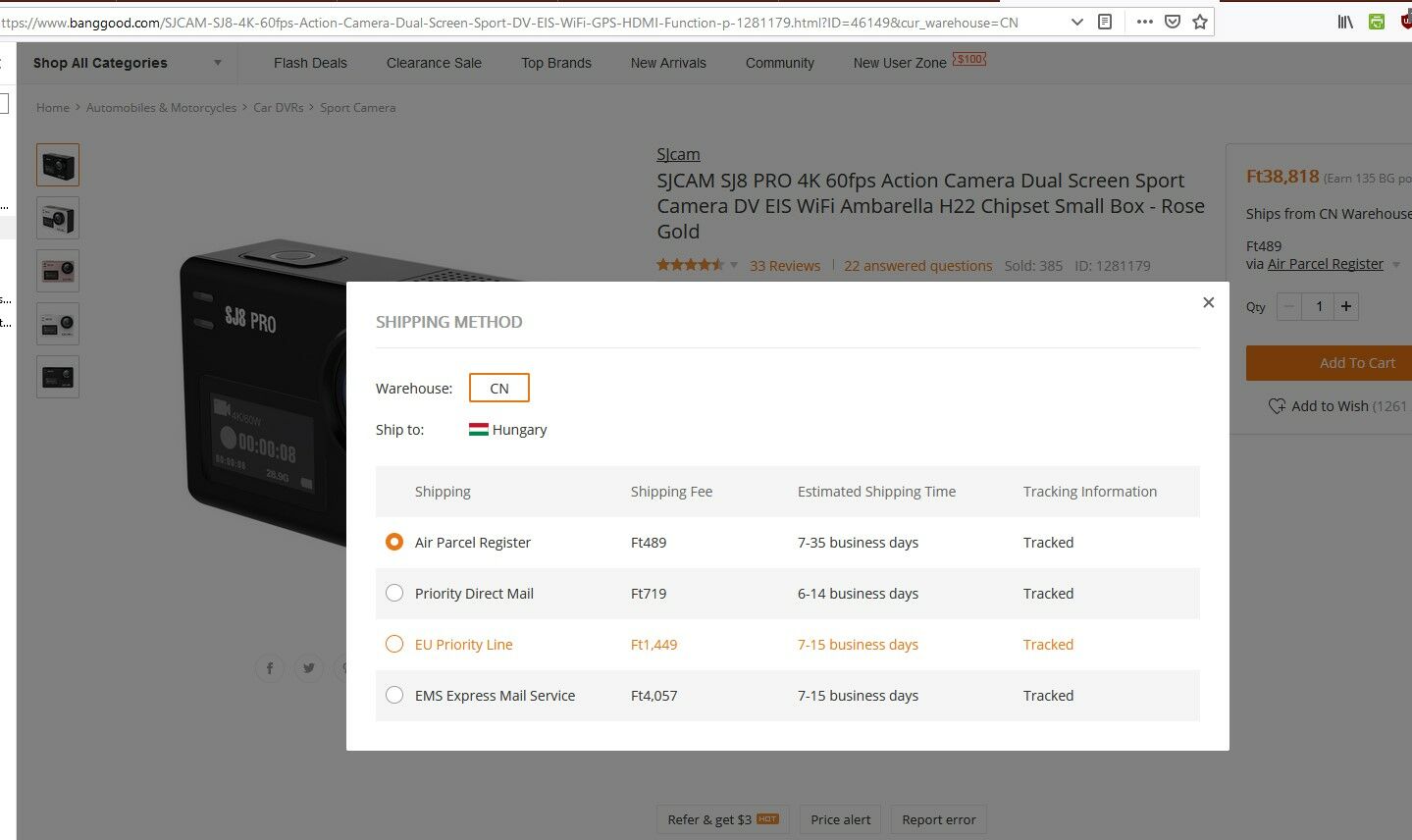Select Air Parcel Register radio button
The height and width of the screenshot is (840, 1412).
394,542
